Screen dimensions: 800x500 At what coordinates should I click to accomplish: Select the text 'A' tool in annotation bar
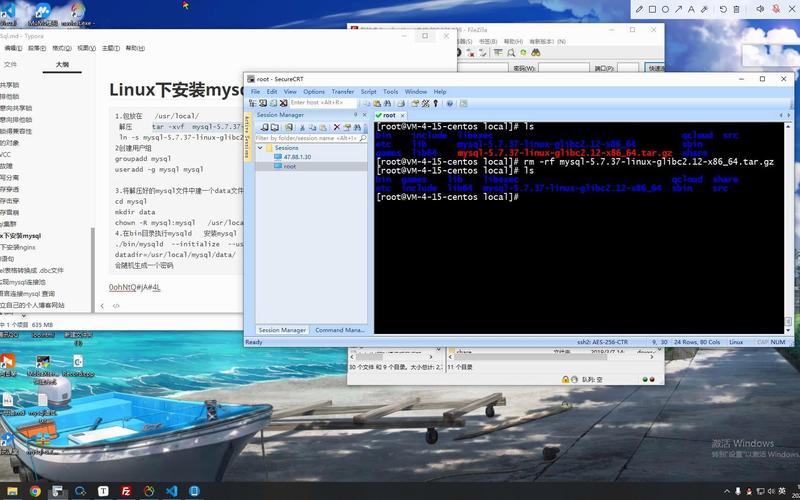point(691,9)
